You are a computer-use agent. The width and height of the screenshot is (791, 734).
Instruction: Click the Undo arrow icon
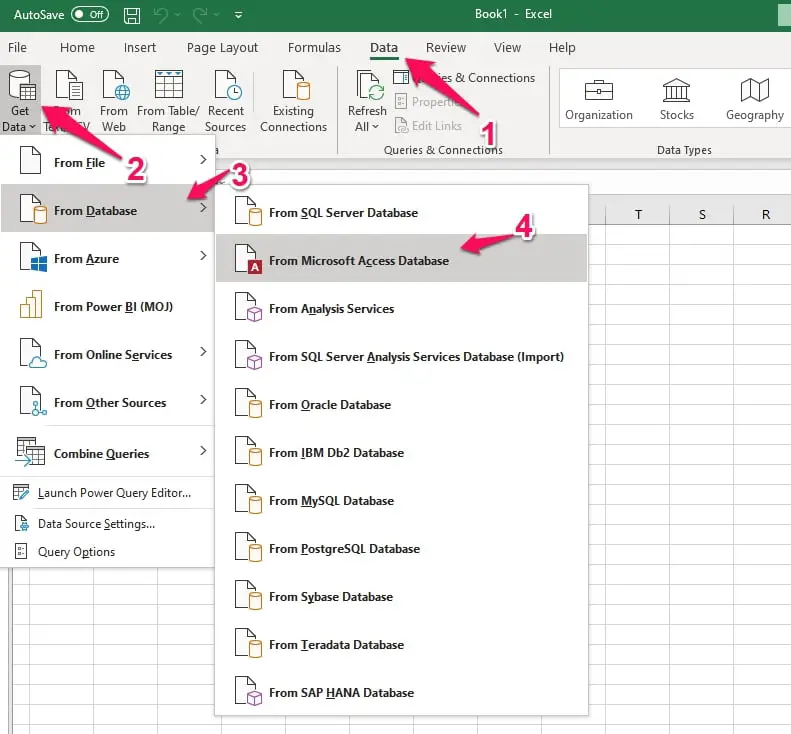[x=161, y=15]
